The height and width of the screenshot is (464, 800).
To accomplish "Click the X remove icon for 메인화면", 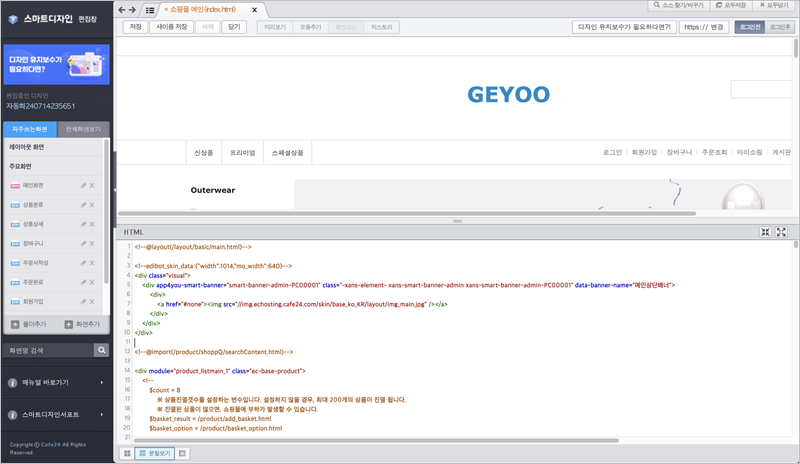I will [x=92, y=186].
